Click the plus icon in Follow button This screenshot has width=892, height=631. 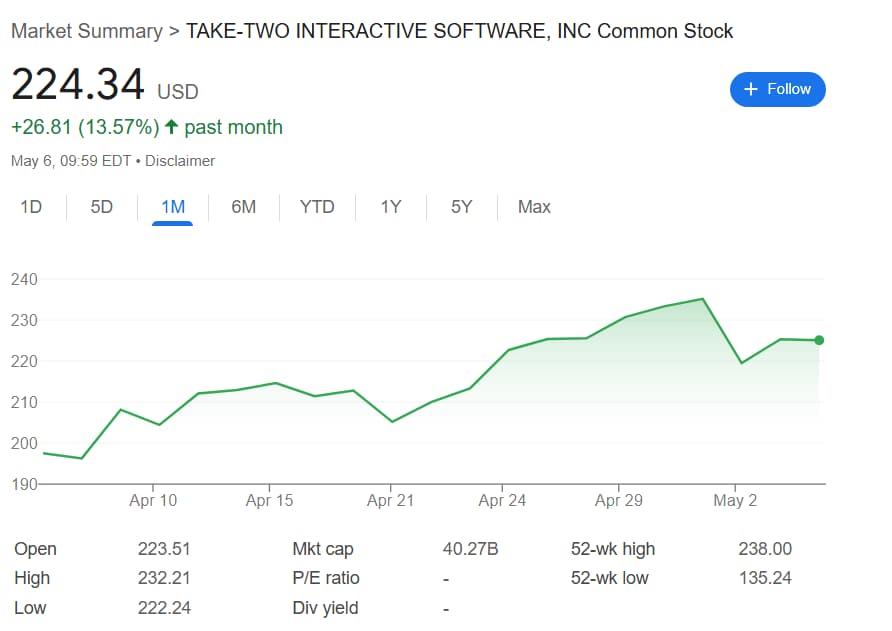751,89
